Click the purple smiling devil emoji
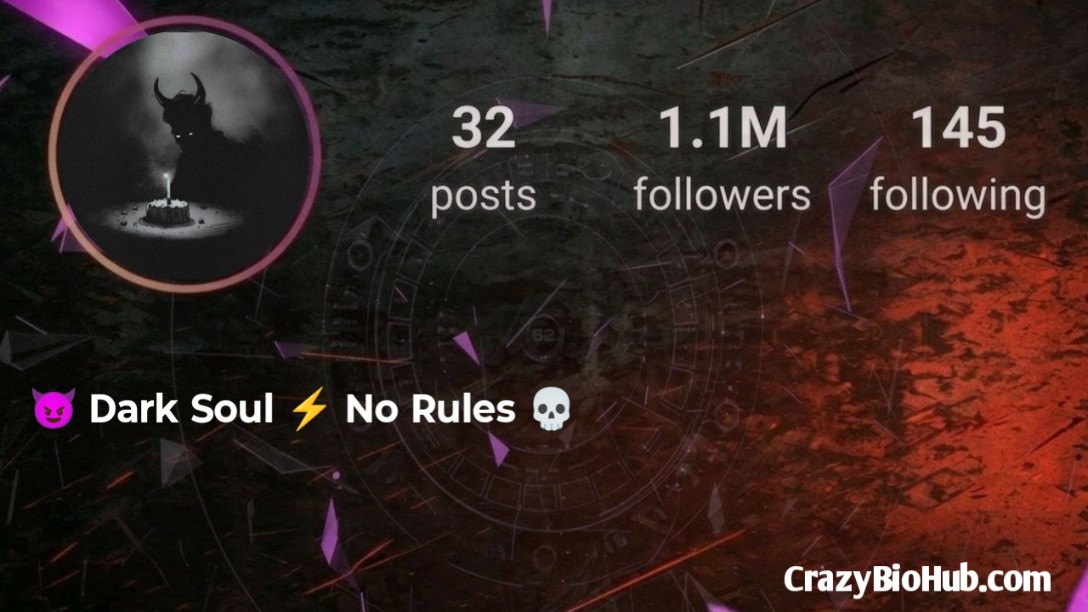 tap(53, 408)
